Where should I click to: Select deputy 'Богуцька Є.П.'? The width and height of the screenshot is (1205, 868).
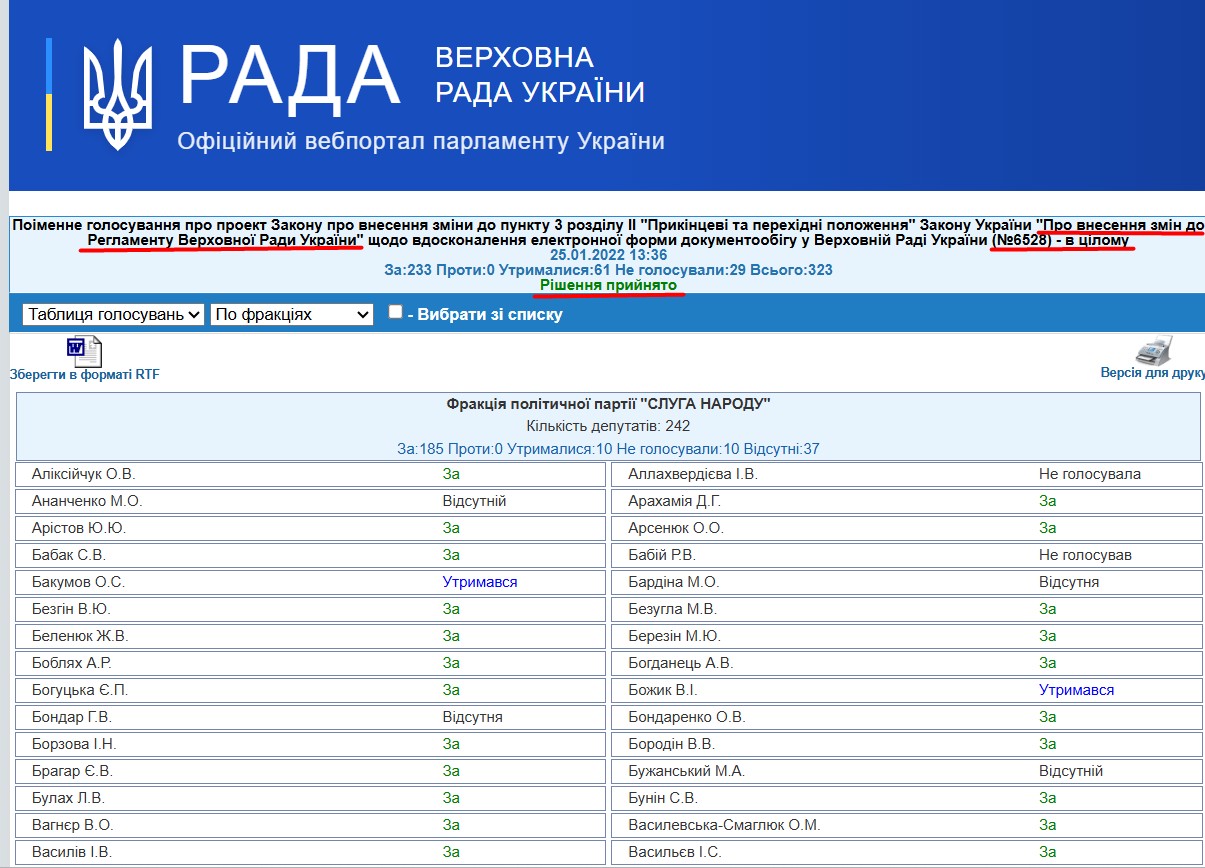(x=80, y=690)
